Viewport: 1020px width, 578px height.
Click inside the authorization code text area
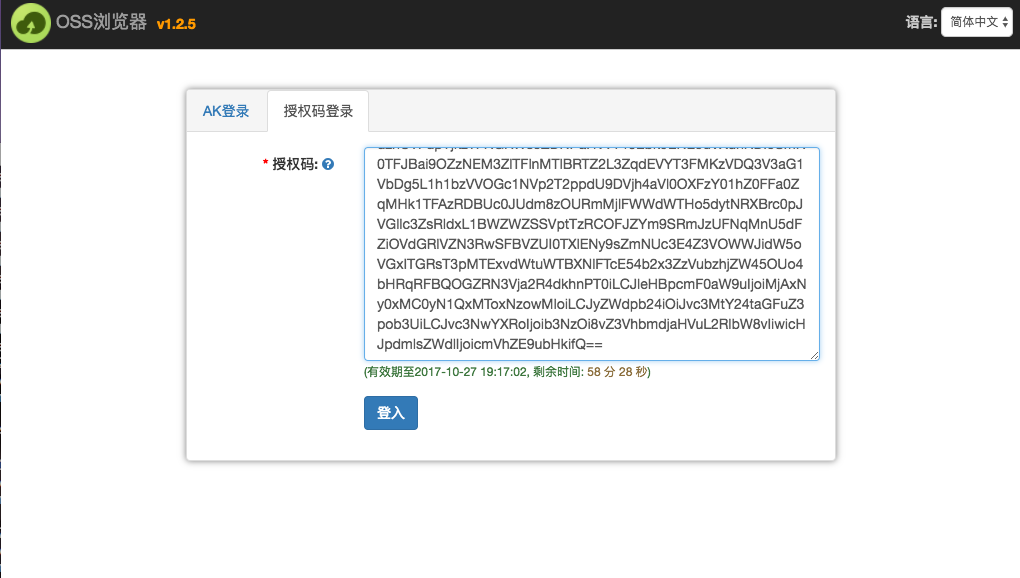590,250
